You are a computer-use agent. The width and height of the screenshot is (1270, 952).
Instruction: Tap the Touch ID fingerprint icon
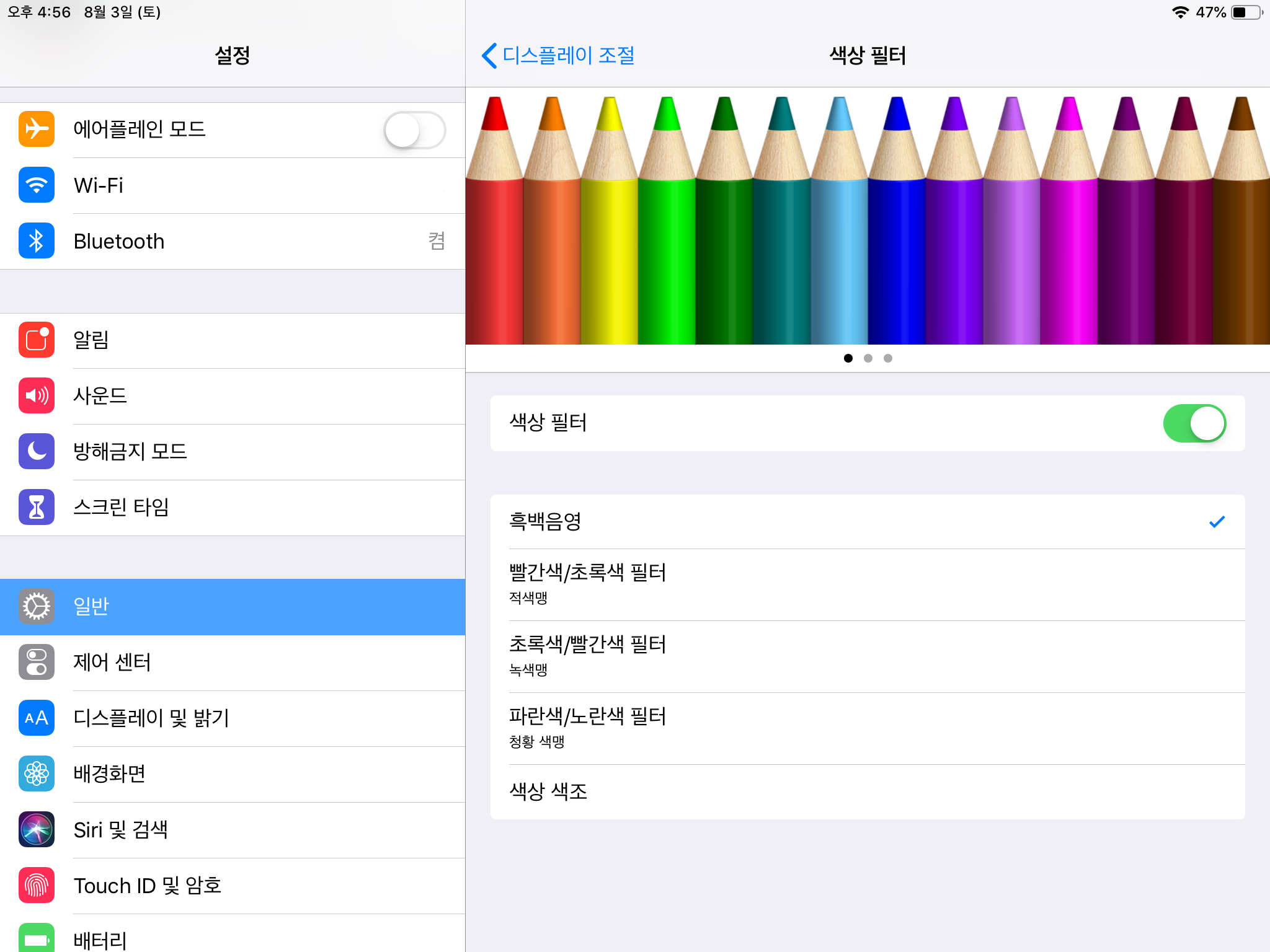tap(37, 885)
